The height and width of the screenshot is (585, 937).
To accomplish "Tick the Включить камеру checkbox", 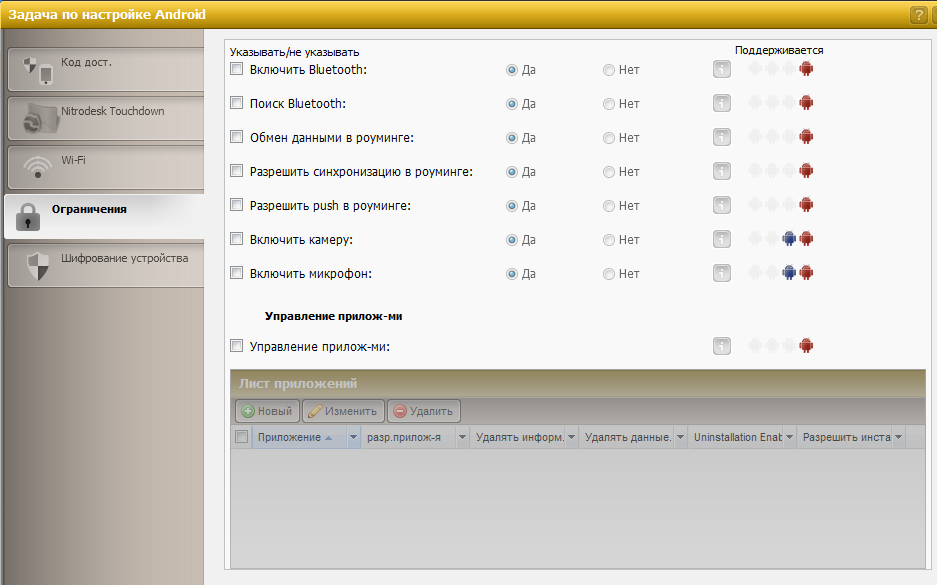I will point(237,239).
